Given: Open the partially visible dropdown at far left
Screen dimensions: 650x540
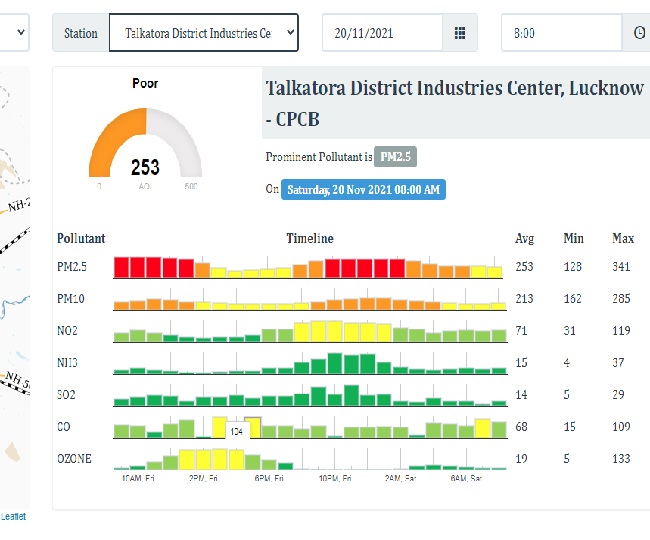Looking at the screenshot, I should click(x=14, y=33).
